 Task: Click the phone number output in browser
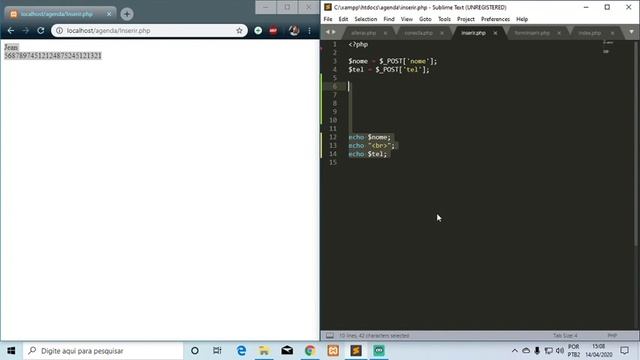click(53, 56)
